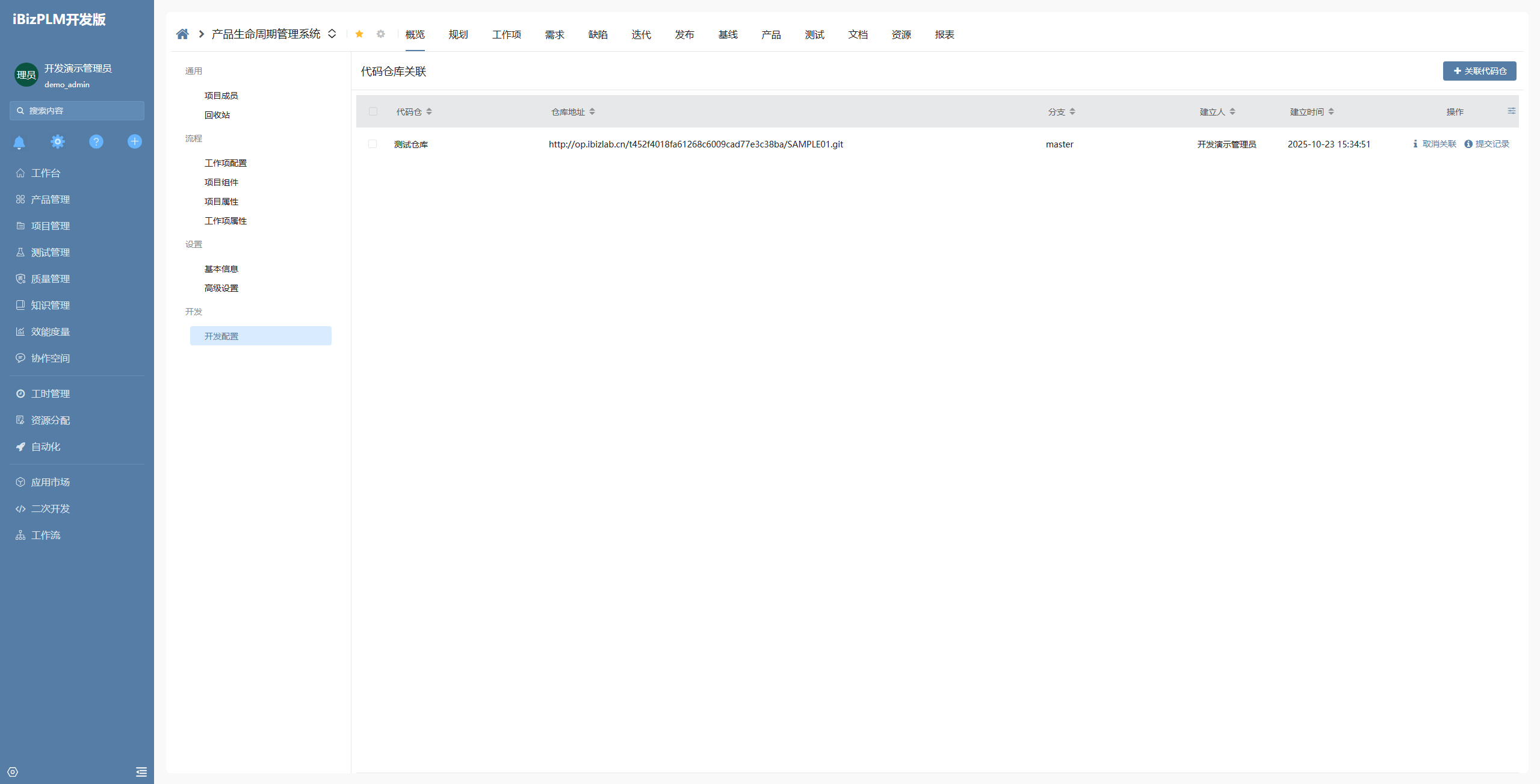The height and width of the screenshot is (784, 1540).
Task: Check the select-all header checkbox
Action: (x=373, y=112)
